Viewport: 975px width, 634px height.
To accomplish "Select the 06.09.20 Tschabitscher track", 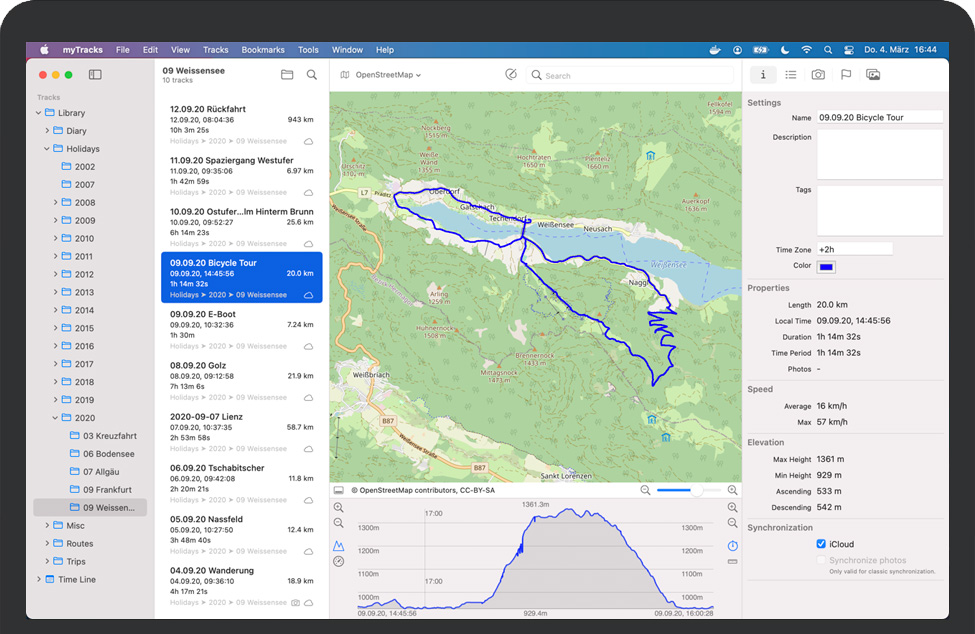I will click(242, 484).
